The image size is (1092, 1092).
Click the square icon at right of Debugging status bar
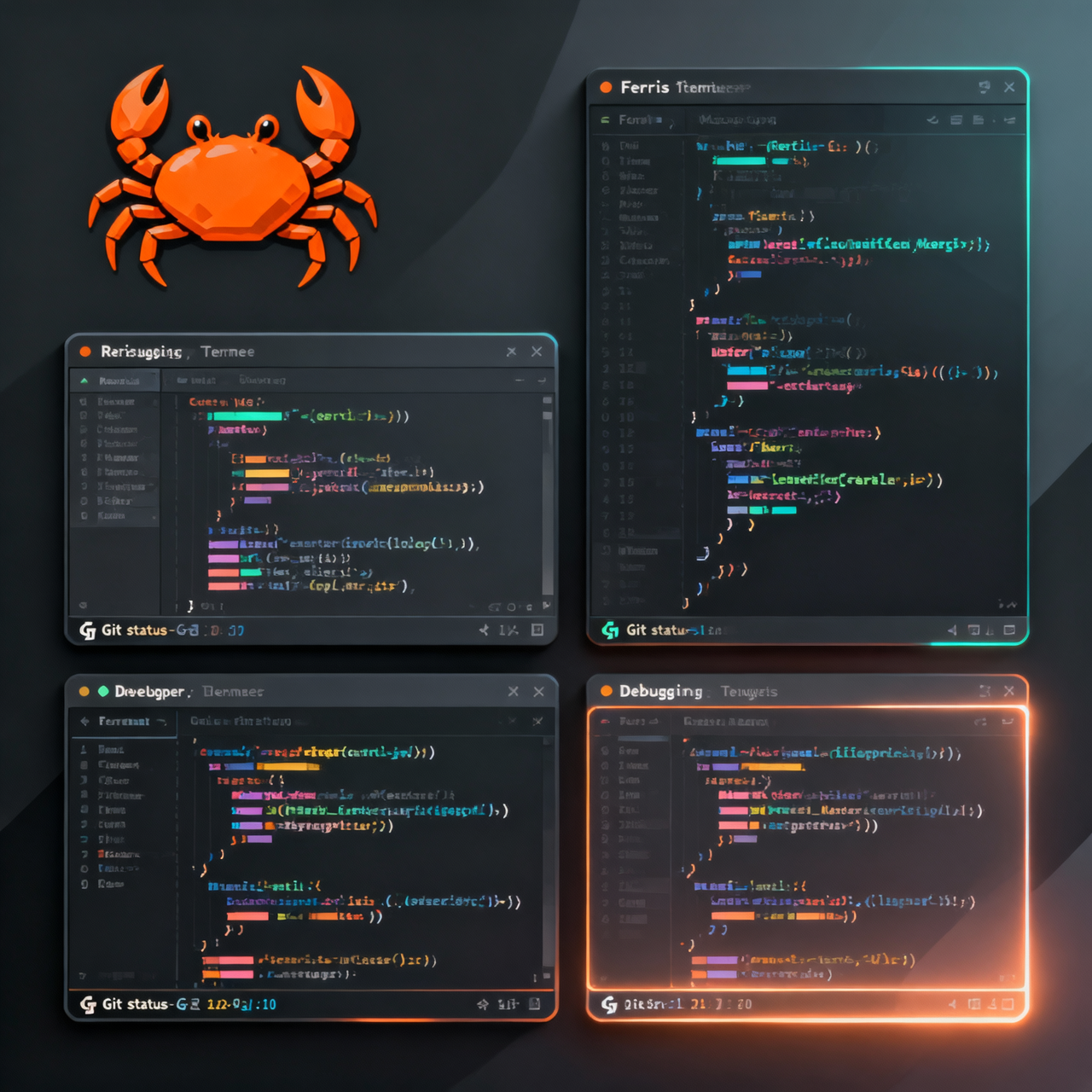pyautogui.click(x=1008, y=1004)
